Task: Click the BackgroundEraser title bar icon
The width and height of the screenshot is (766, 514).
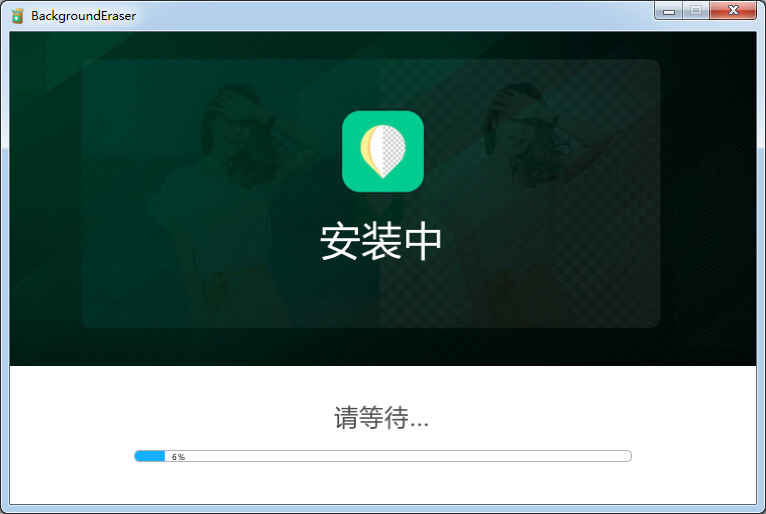Action: click(x=17, y=15)
